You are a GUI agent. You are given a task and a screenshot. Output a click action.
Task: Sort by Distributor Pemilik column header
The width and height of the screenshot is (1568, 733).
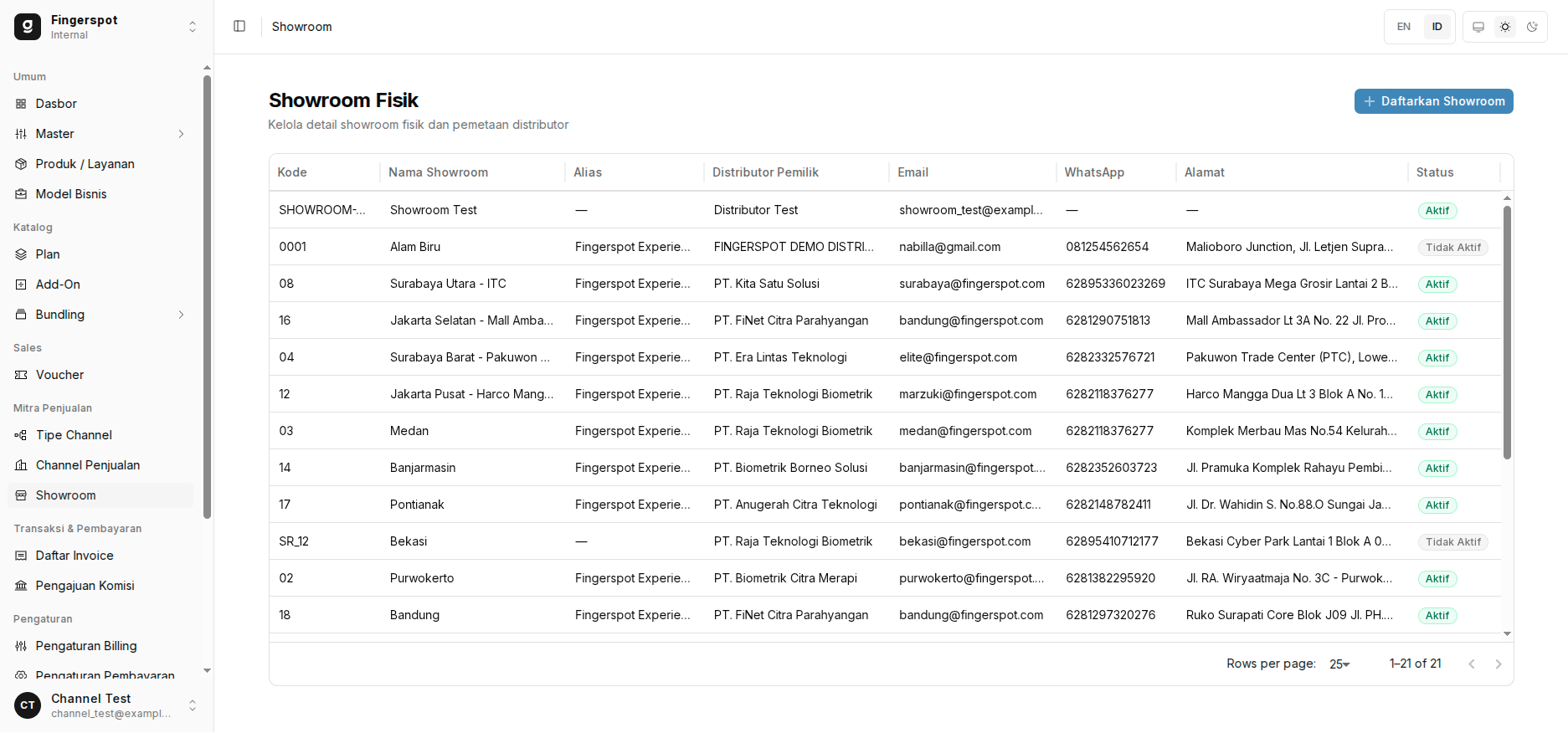(x=765, y=172)
